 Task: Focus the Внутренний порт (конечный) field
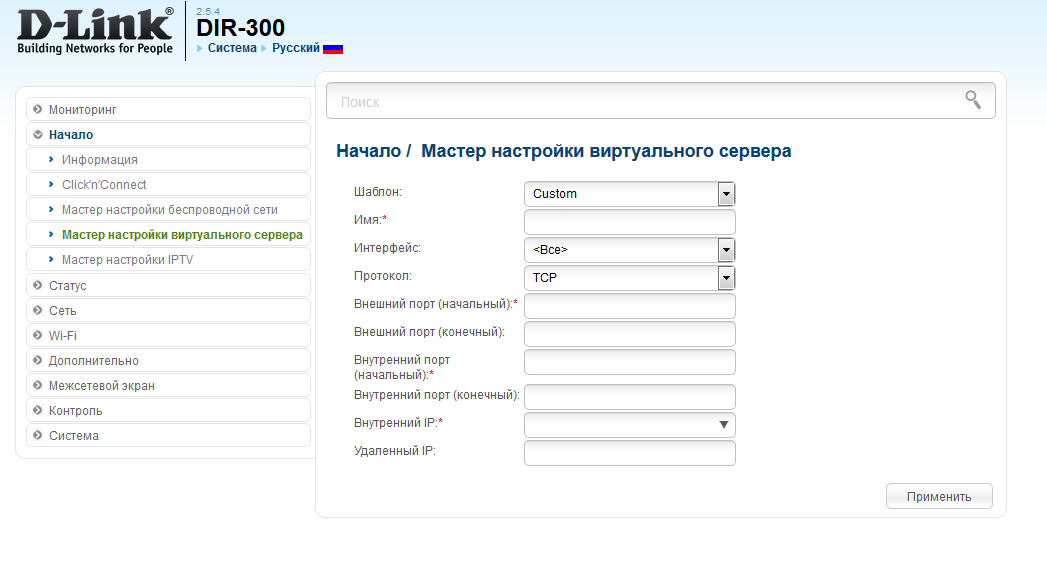pos(630,396)
